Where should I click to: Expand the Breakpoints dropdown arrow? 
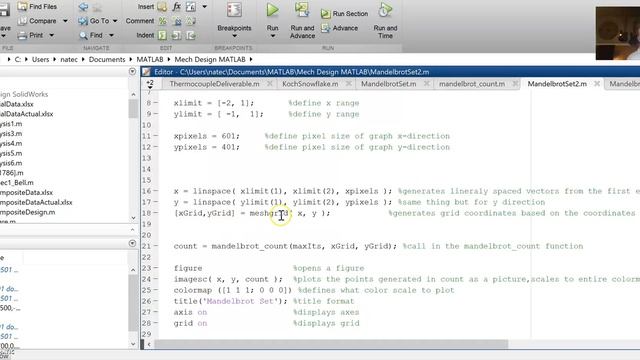(234, 36)
